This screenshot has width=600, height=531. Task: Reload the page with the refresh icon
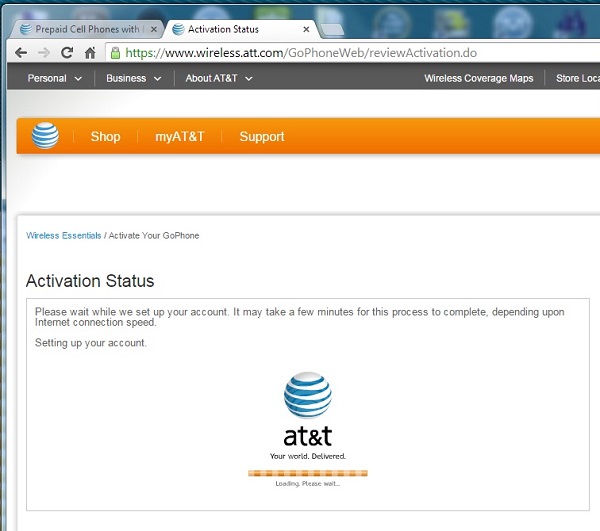click(x=67, y=52)
